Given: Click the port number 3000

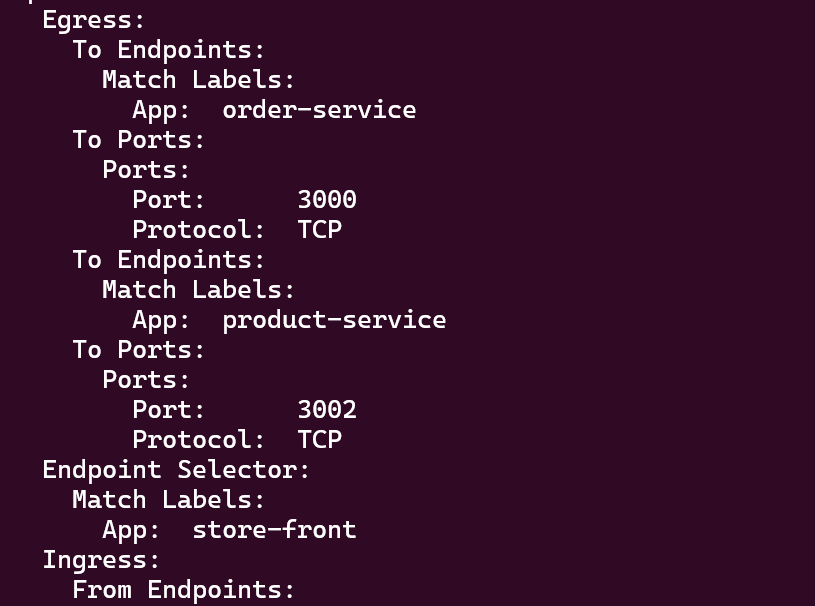Looking at the screenshot, I should [x=327, y=200].
